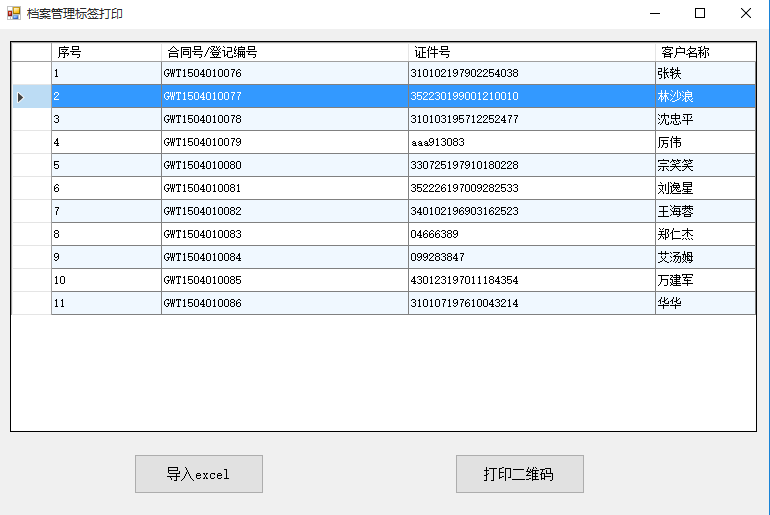
Task: Click sequence cell 10
Action: [106, 281]
